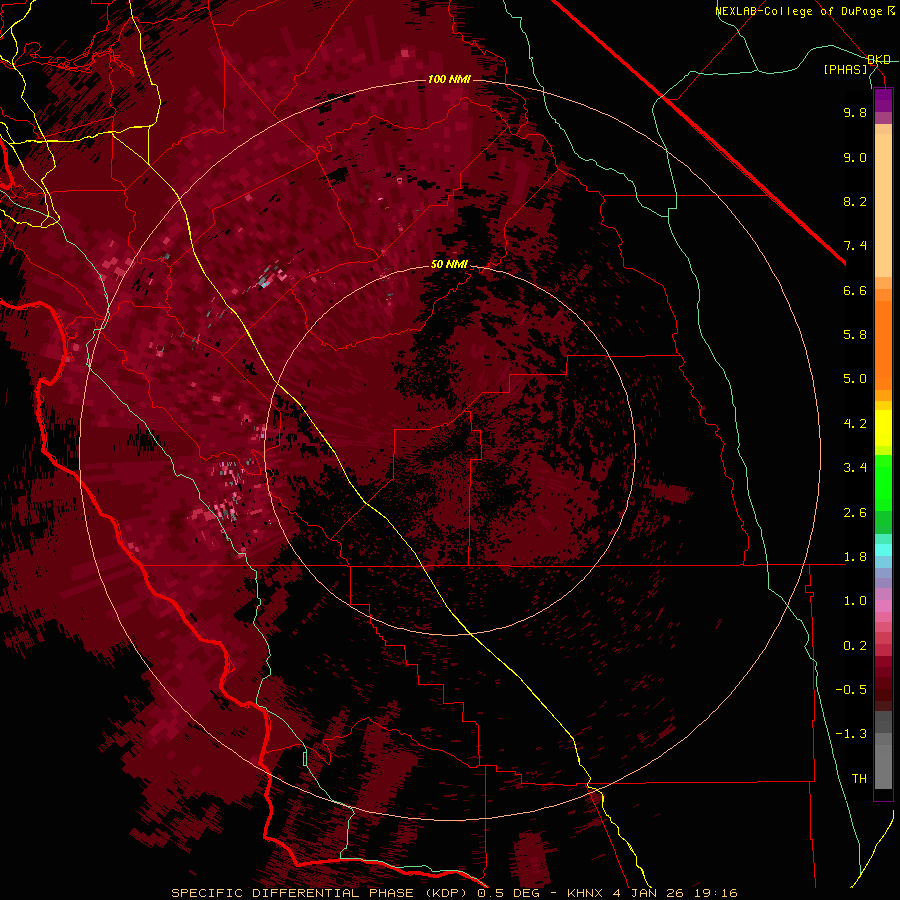
Task: Click the 3.4 scale value
Action: pyautogui.click(x=855, y=468)
